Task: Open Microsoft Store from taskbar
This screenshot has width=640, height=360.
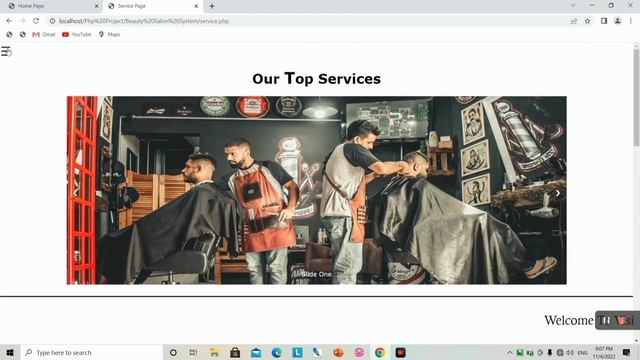Action: coord(235,352)
